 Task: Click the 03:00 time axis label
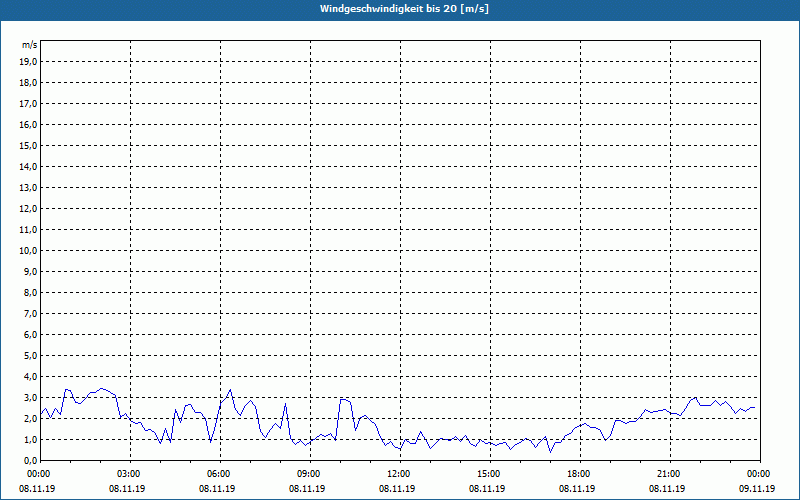[131, 474]
